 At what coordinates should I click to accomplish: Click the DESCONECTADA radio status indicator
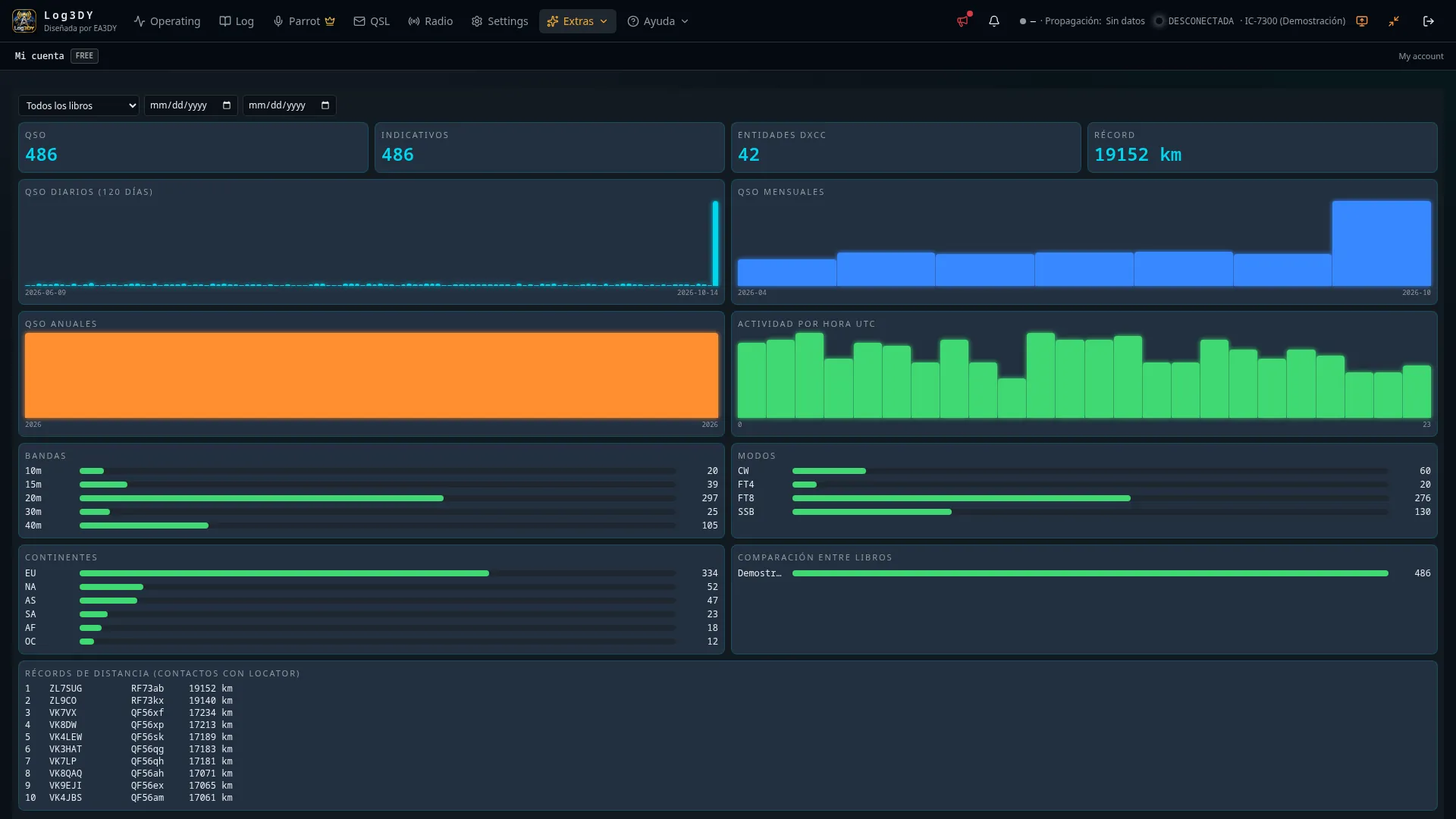pyautogui.click(x=1194, y=21)
